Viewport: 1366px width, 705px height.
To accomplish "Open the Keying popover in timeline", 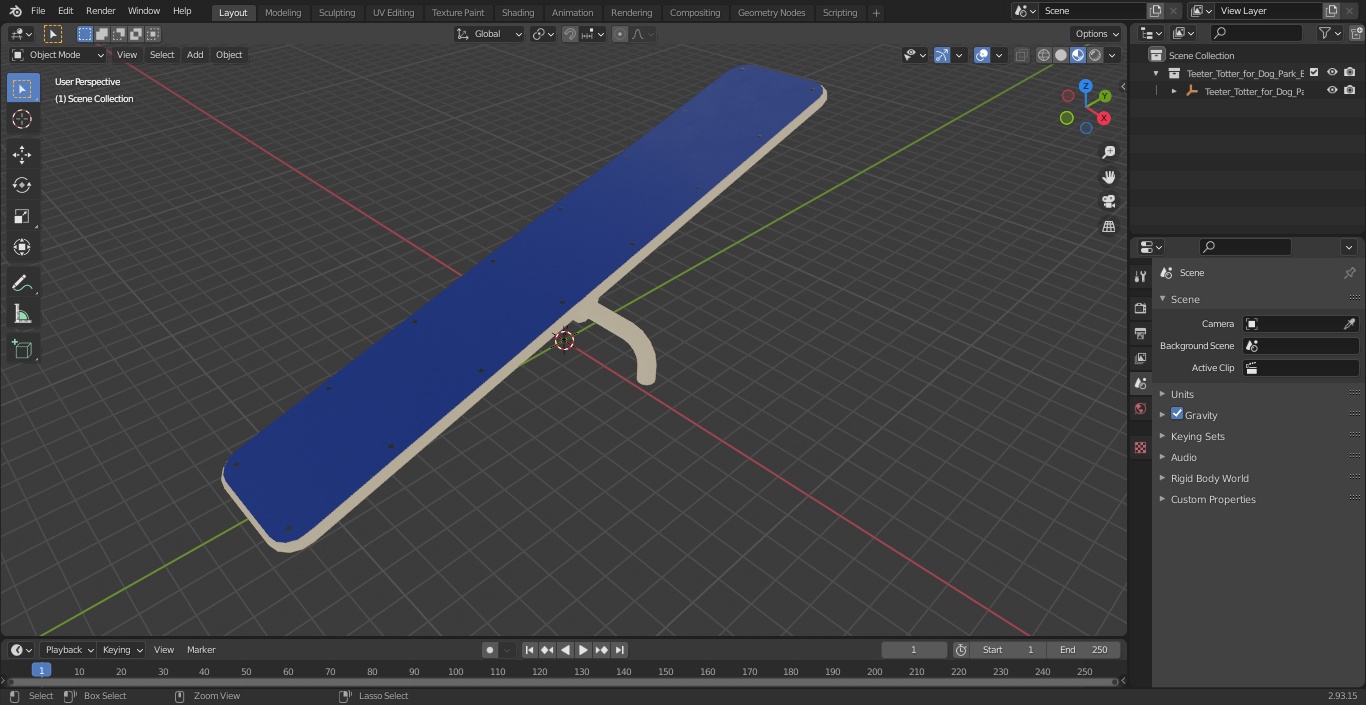I will pos(122,650).
